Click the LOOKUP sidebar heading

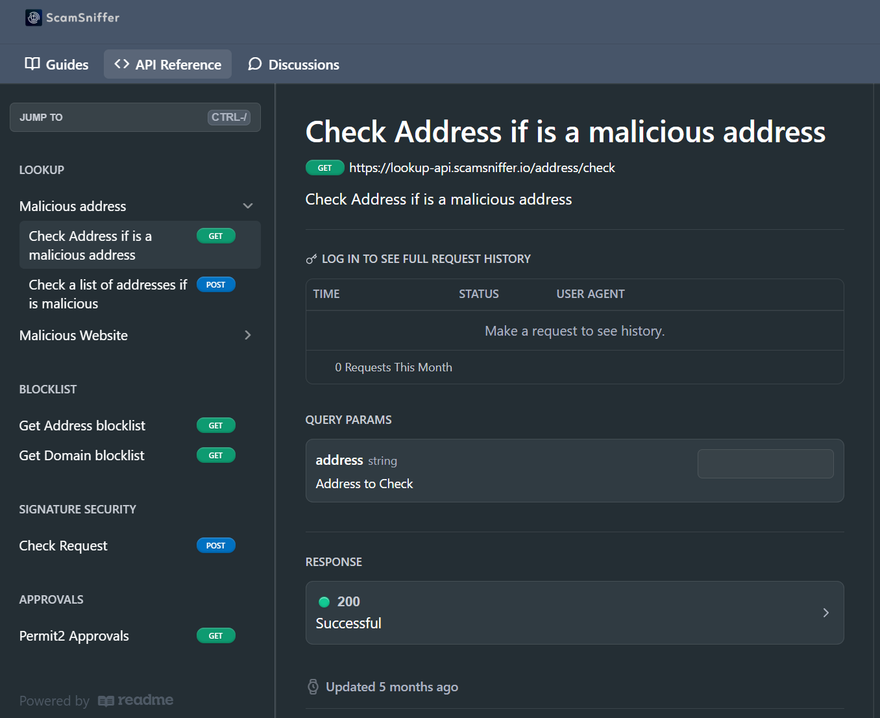[42, 170]
